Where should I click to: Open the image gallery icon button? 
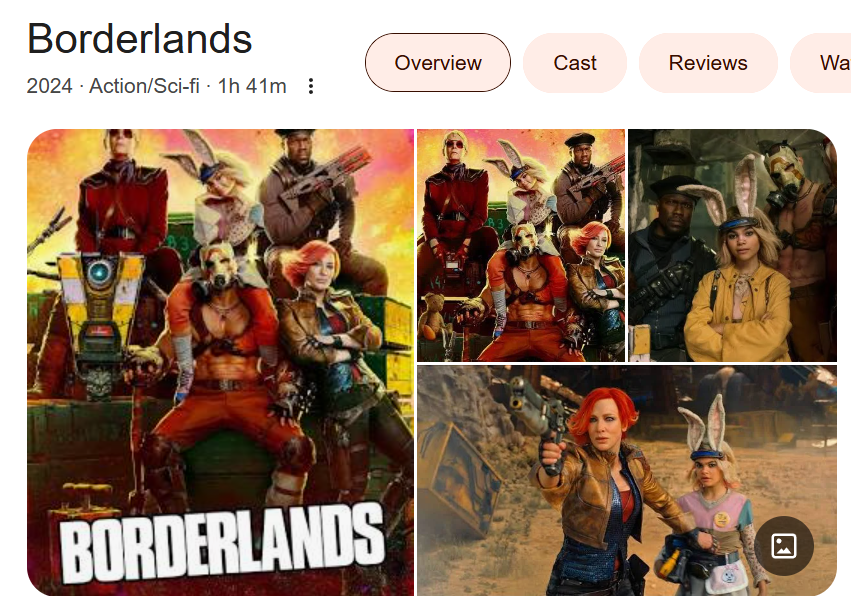[784, 546]
